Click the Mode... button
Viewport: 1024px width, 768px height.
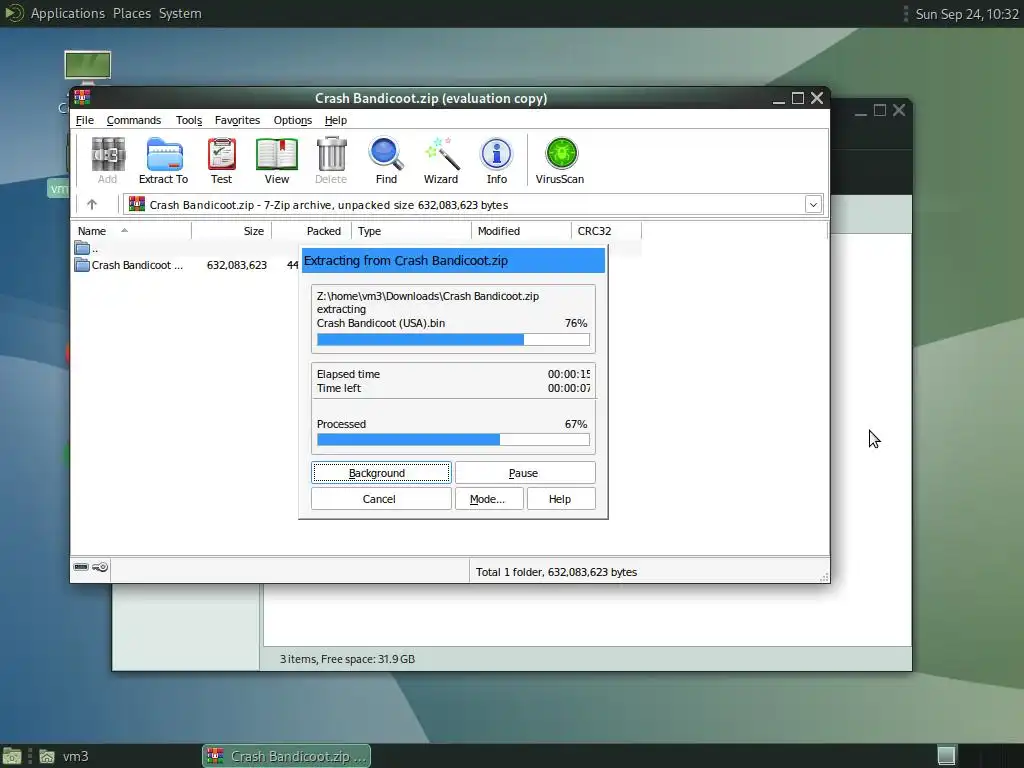489,499
